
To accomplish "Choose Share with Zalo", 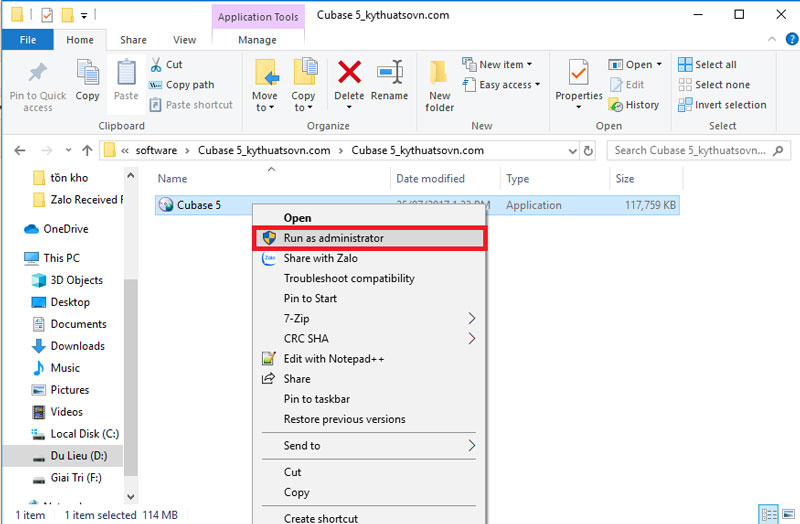I will coord(370,258).
